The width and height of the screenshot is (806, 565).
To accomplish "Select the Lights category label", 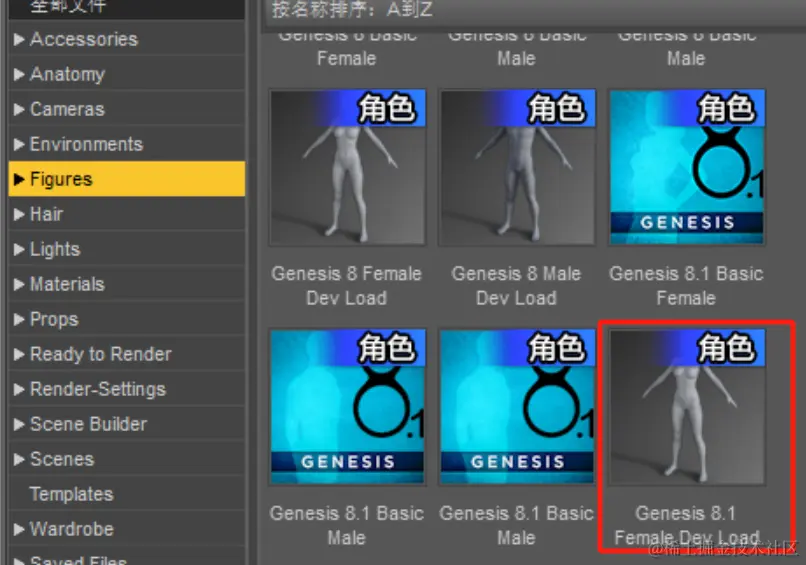I will (55, 249).
